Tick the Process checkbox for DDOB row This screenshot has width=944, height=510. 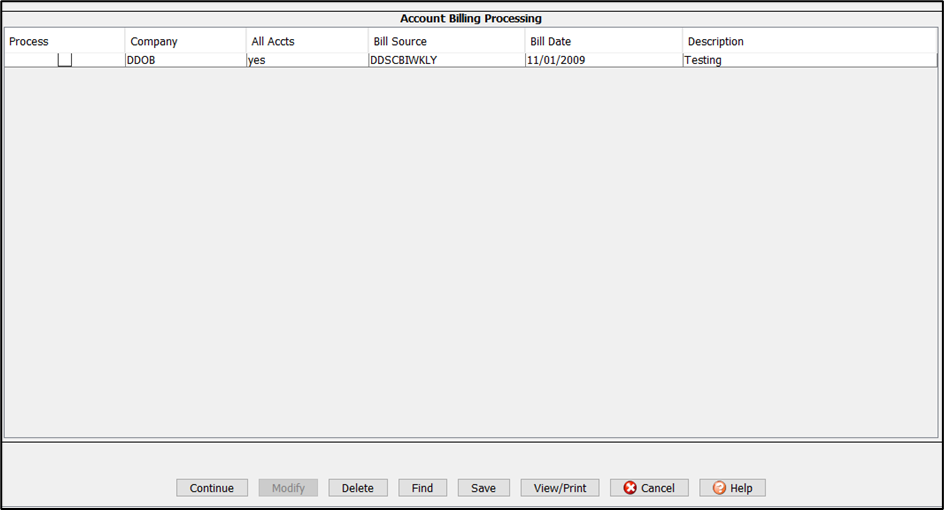pos(65,60)
